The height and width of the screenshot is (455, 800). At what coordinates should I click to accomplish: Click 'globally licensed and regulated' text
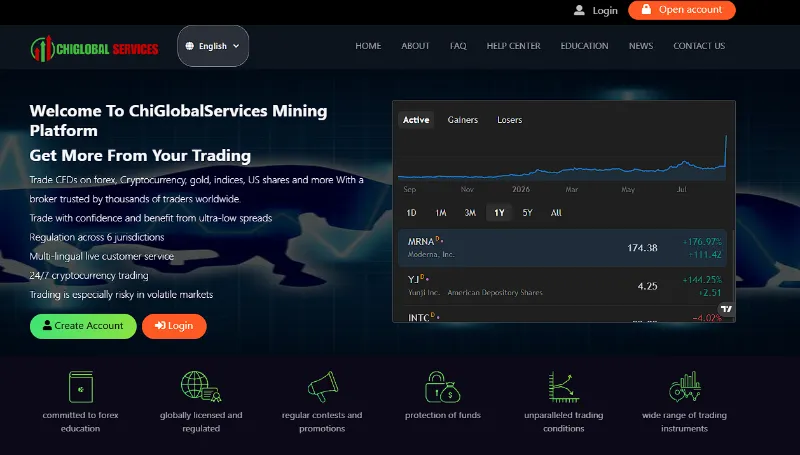201,422
